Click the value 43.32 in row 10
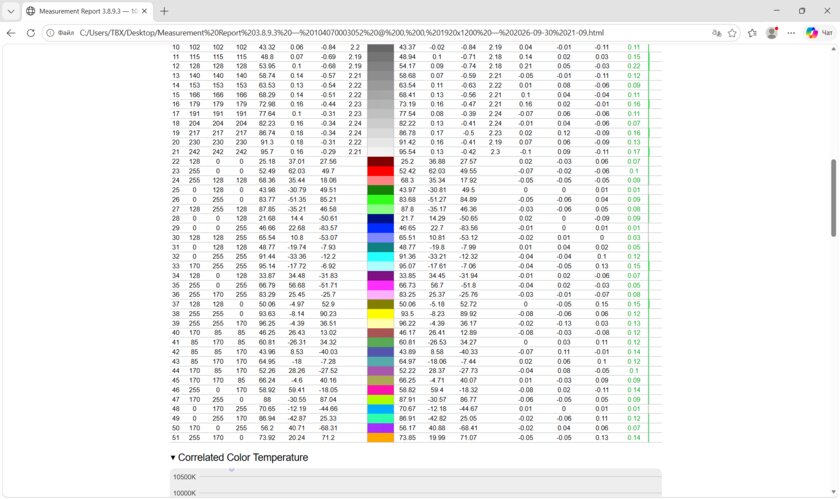This screenshot has width=840, height=499. pos(267,47)
